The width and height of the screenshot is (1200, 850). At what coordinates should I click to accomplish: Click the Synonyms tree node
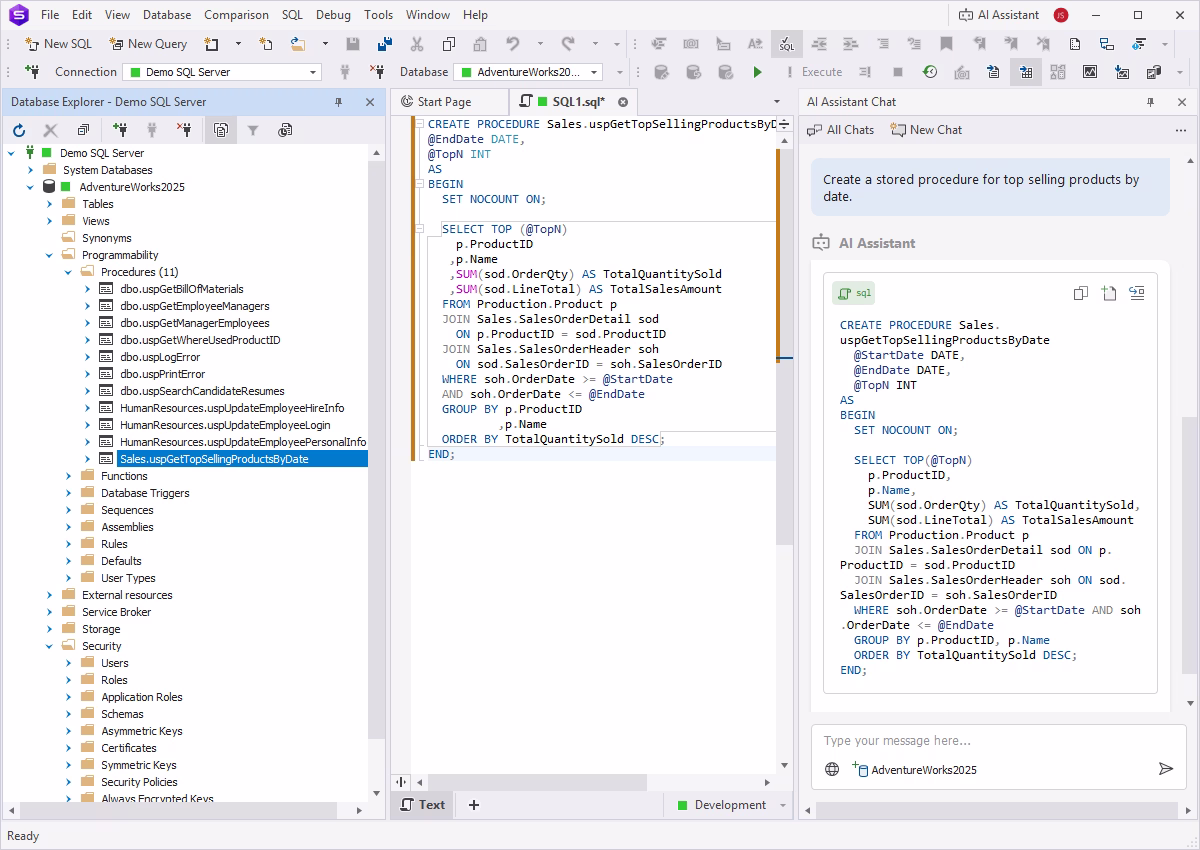(106, 238)
